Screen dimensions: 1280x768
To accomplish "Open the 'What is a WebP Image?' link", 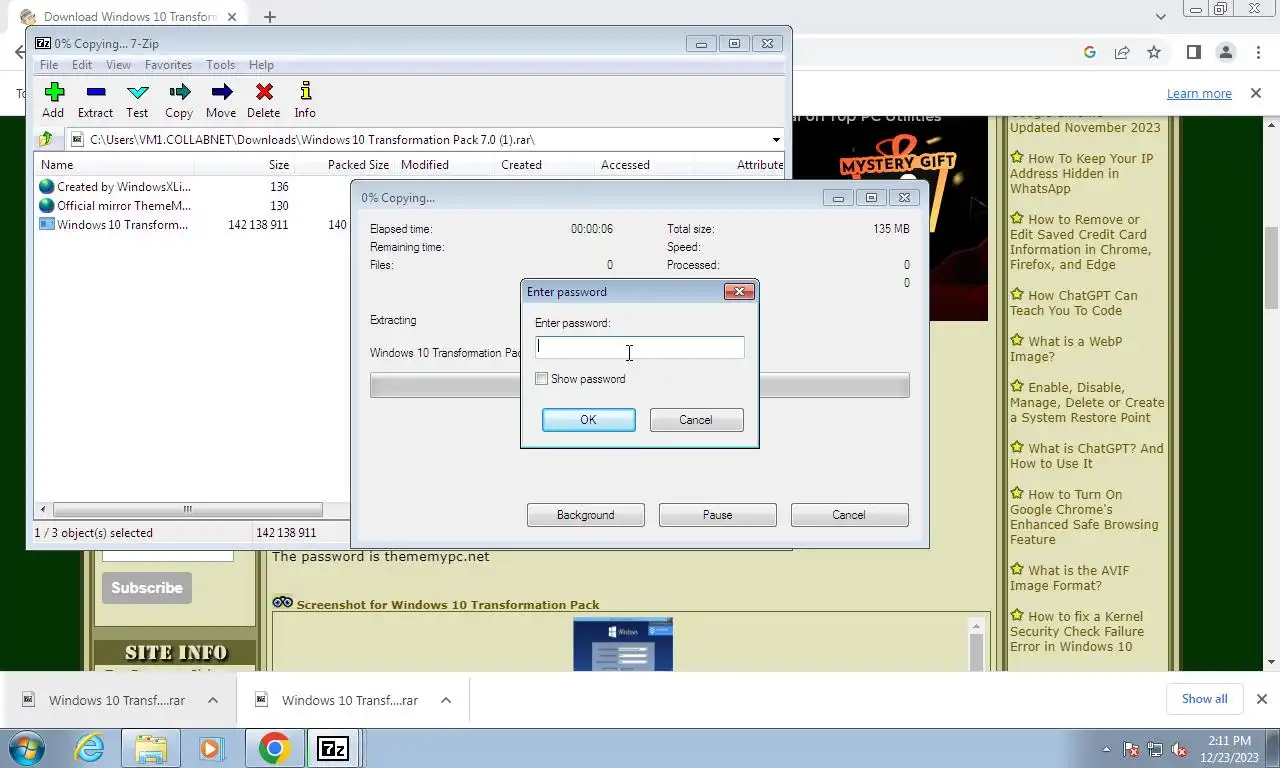I will click(1066, 349).
